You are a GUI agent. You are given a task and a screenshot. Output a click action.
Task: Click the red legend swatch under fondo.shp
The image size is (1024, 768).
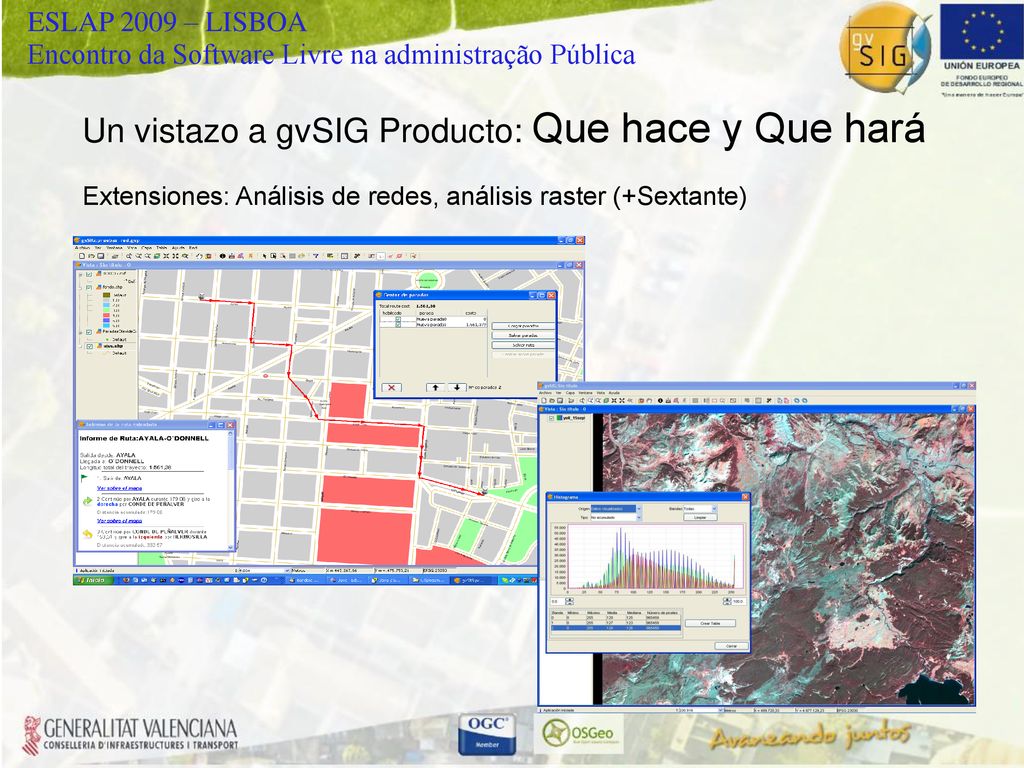[106, 315]
